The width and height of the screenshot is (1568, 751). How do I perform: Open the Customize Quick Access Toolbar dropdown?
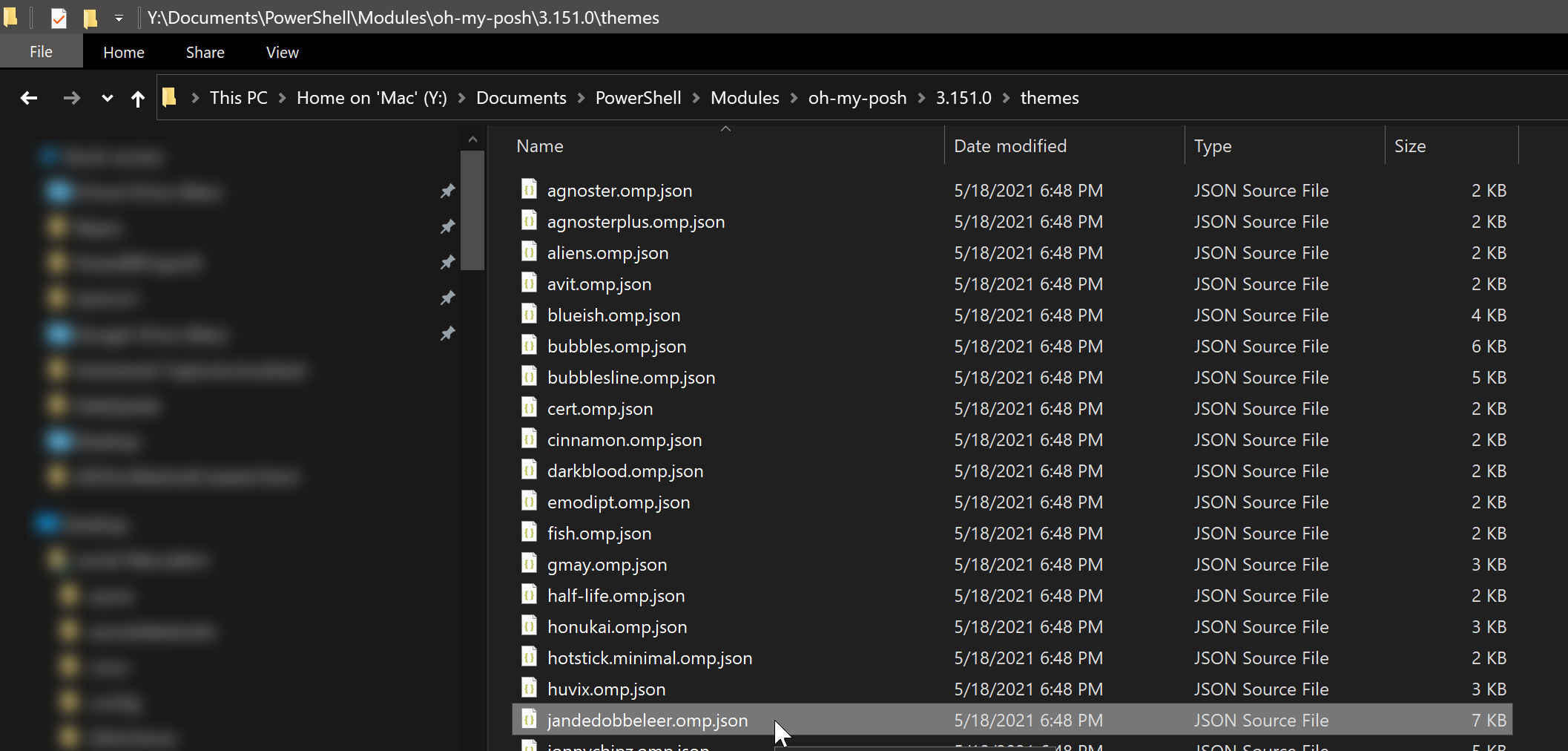click(119, 18)
